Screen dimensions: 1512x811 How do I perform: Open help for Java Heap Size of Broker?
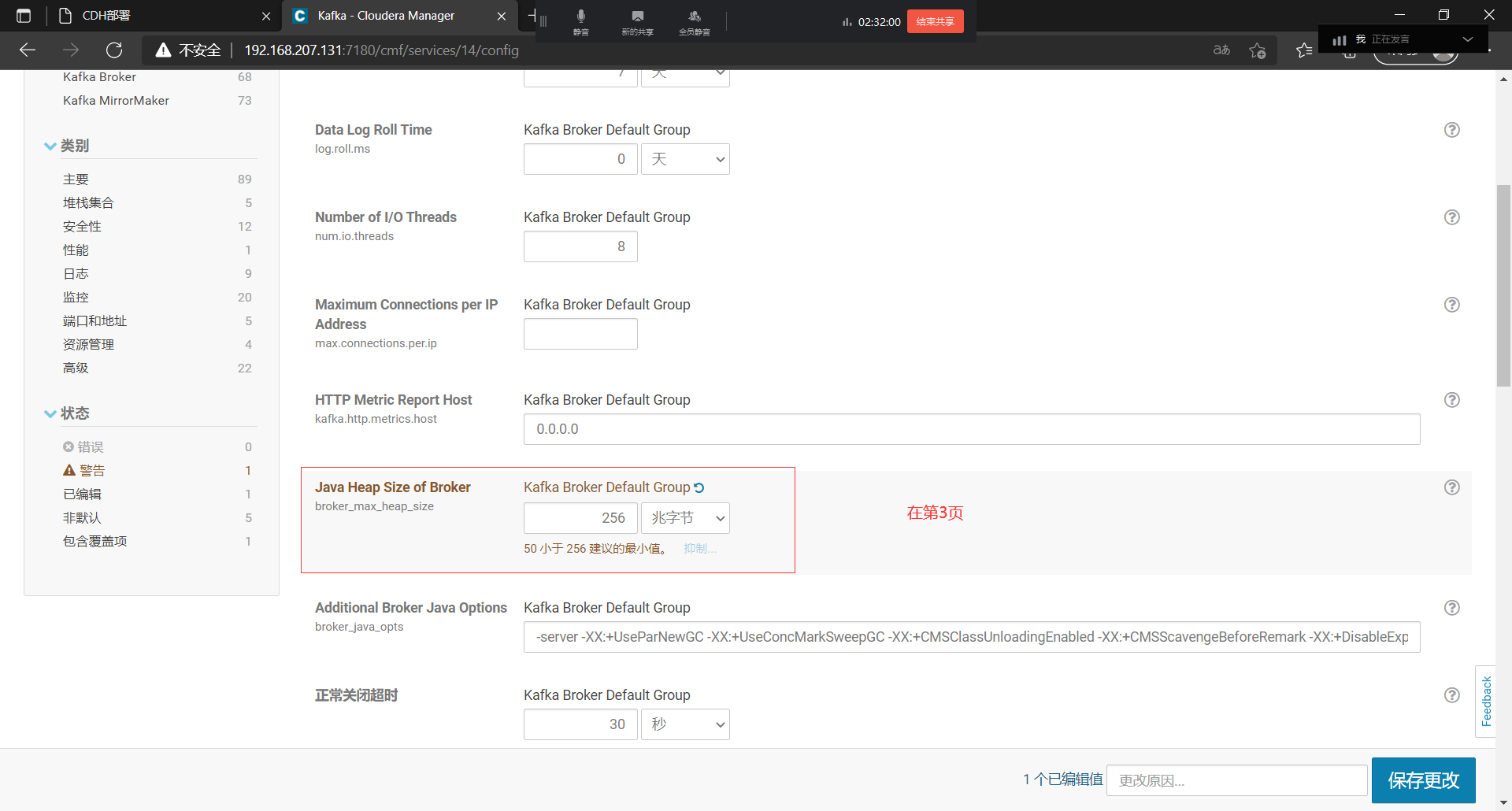[x=1452, y=487]
